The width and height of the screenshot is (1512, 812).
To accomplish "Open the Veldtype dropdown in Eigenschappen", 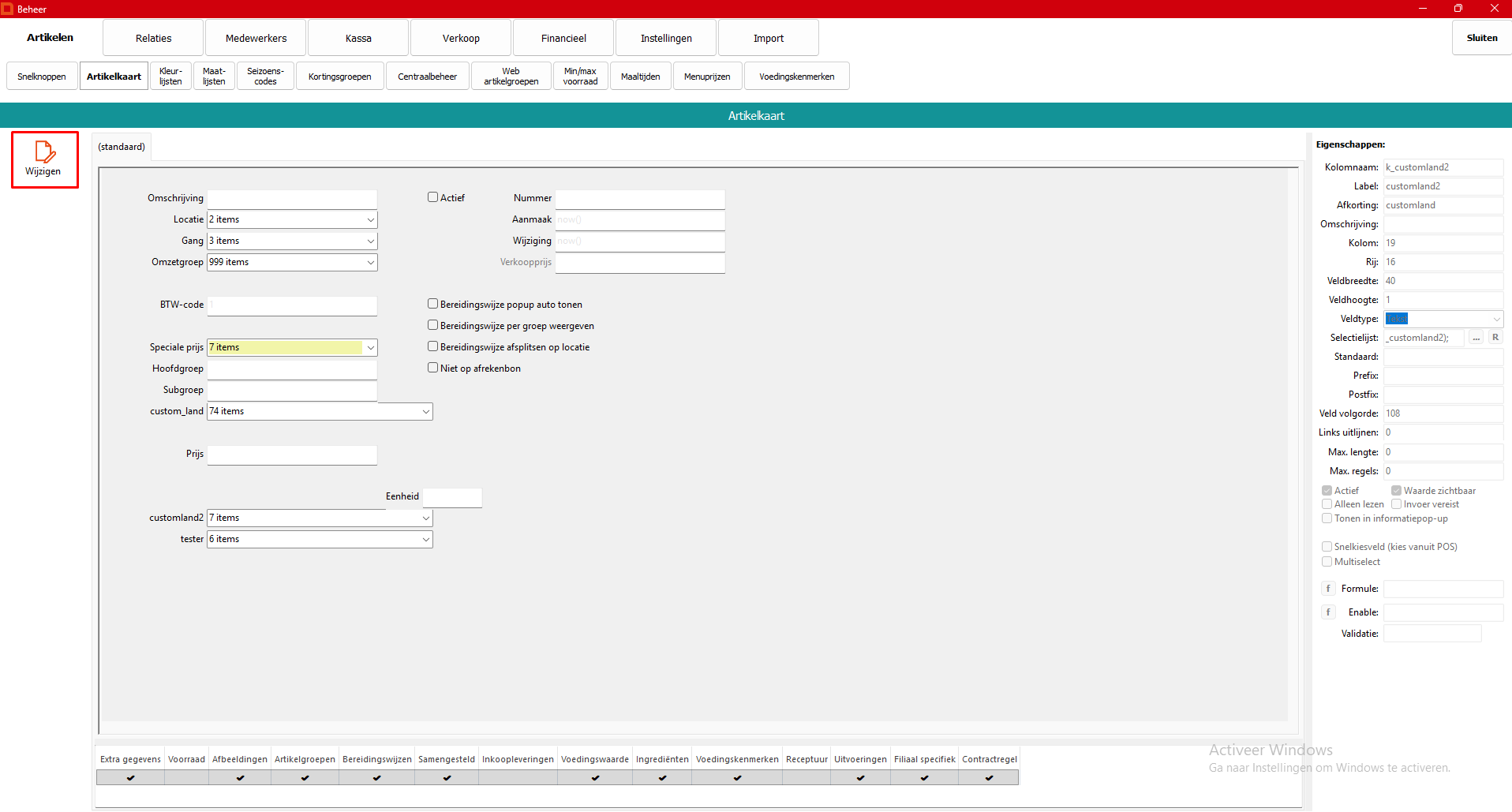I will pyautogui.click(x=1495, y=319).
